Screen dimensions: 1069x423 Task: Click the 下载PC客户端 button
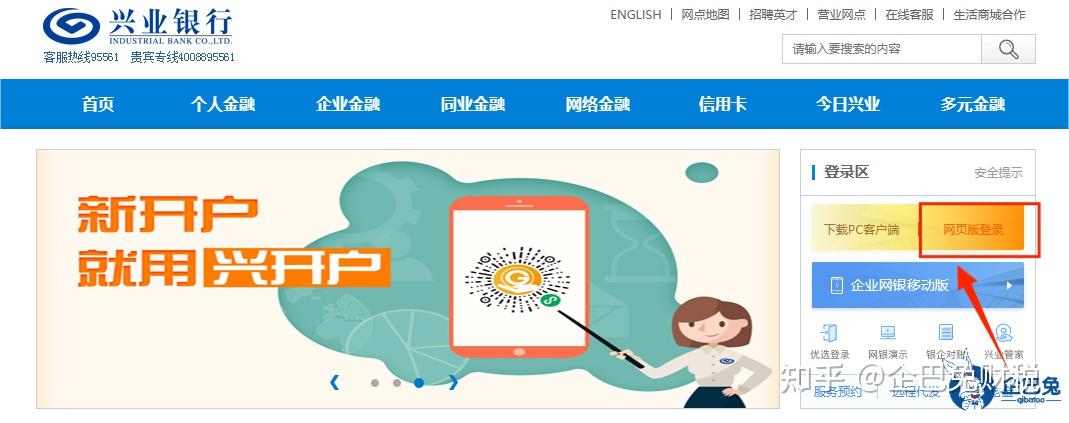[862, 230]
